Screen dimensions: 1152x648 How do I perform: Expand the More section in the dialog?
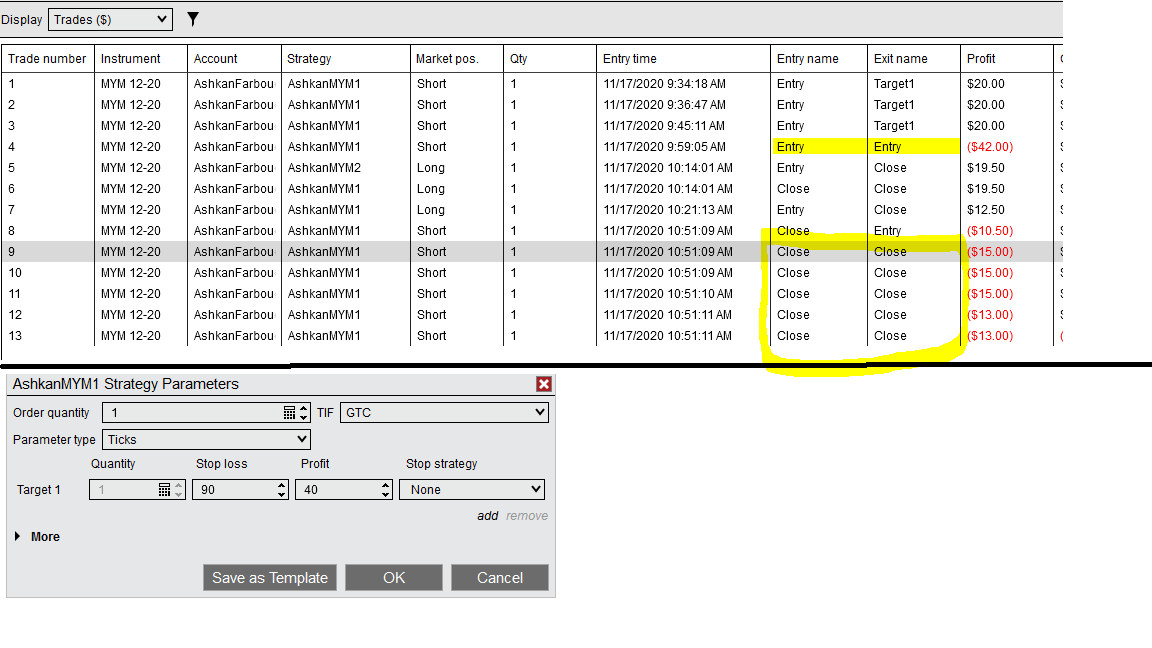point(37,536)
